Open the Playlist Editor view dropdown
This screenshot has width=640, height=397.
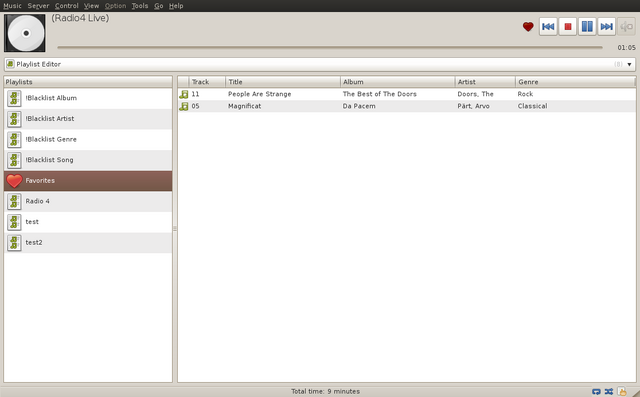320,64
